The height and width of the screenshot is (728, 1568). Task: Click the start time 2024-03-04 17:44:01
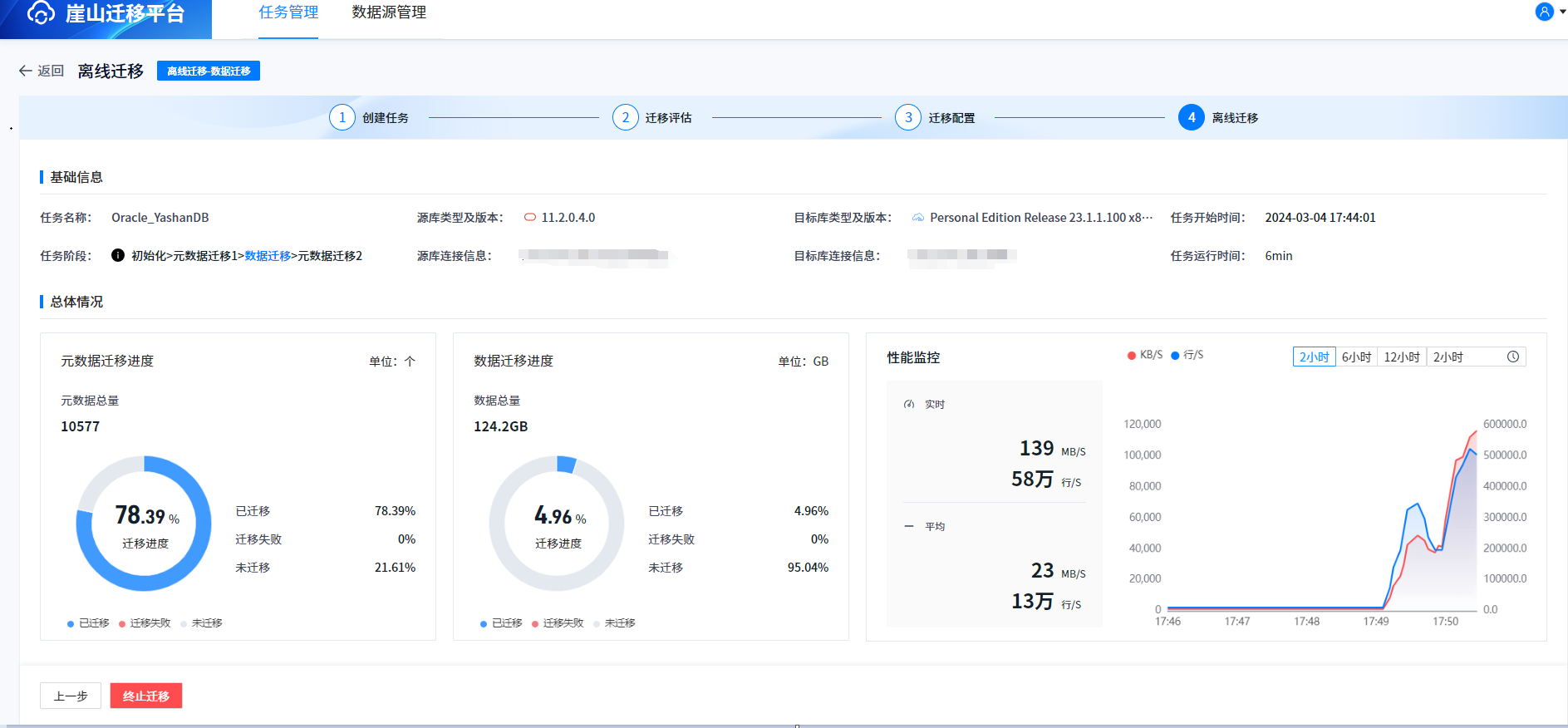[x=1320, y=218]
